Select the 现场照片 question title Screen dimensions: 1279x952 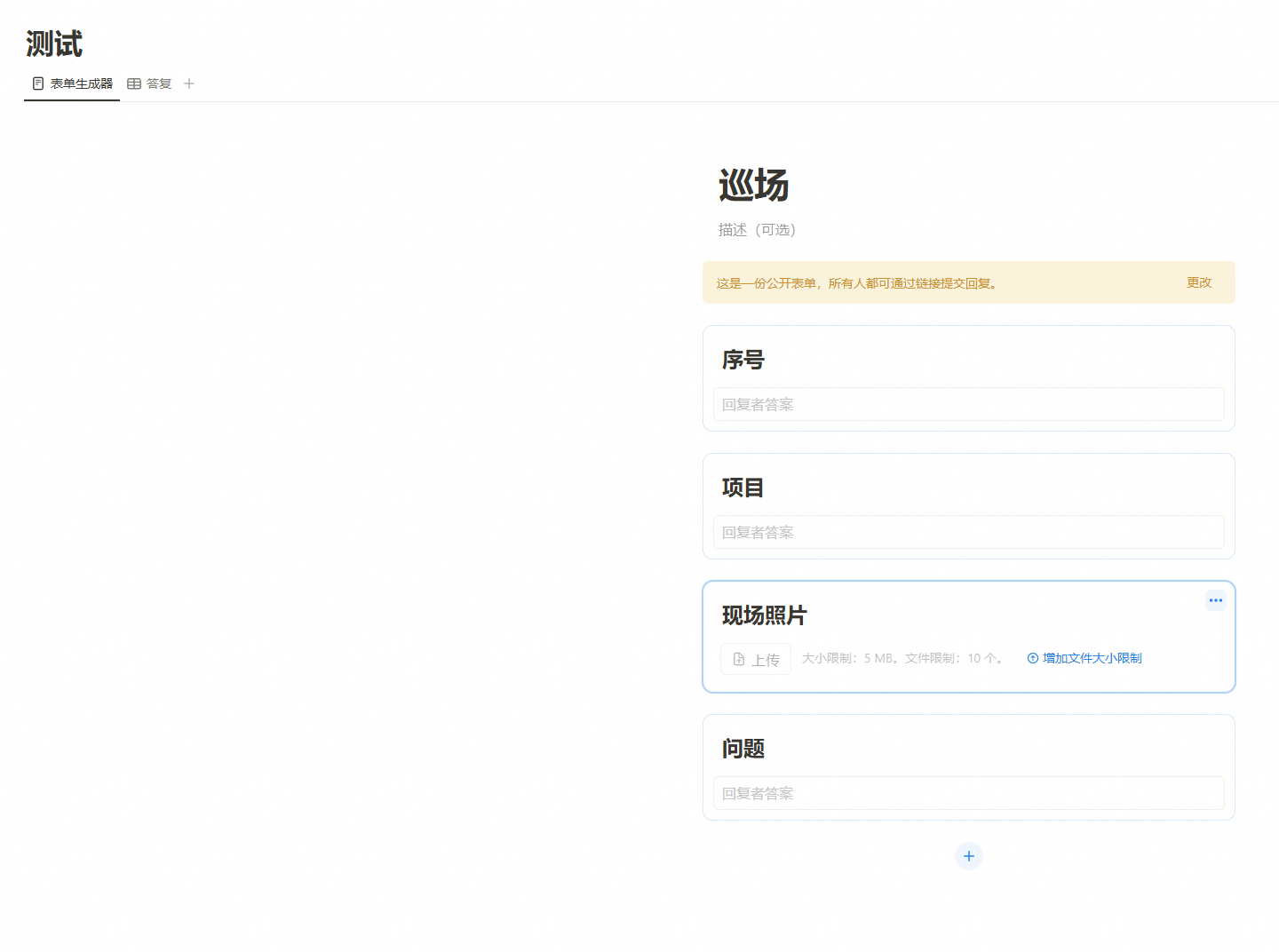point(764,615)
